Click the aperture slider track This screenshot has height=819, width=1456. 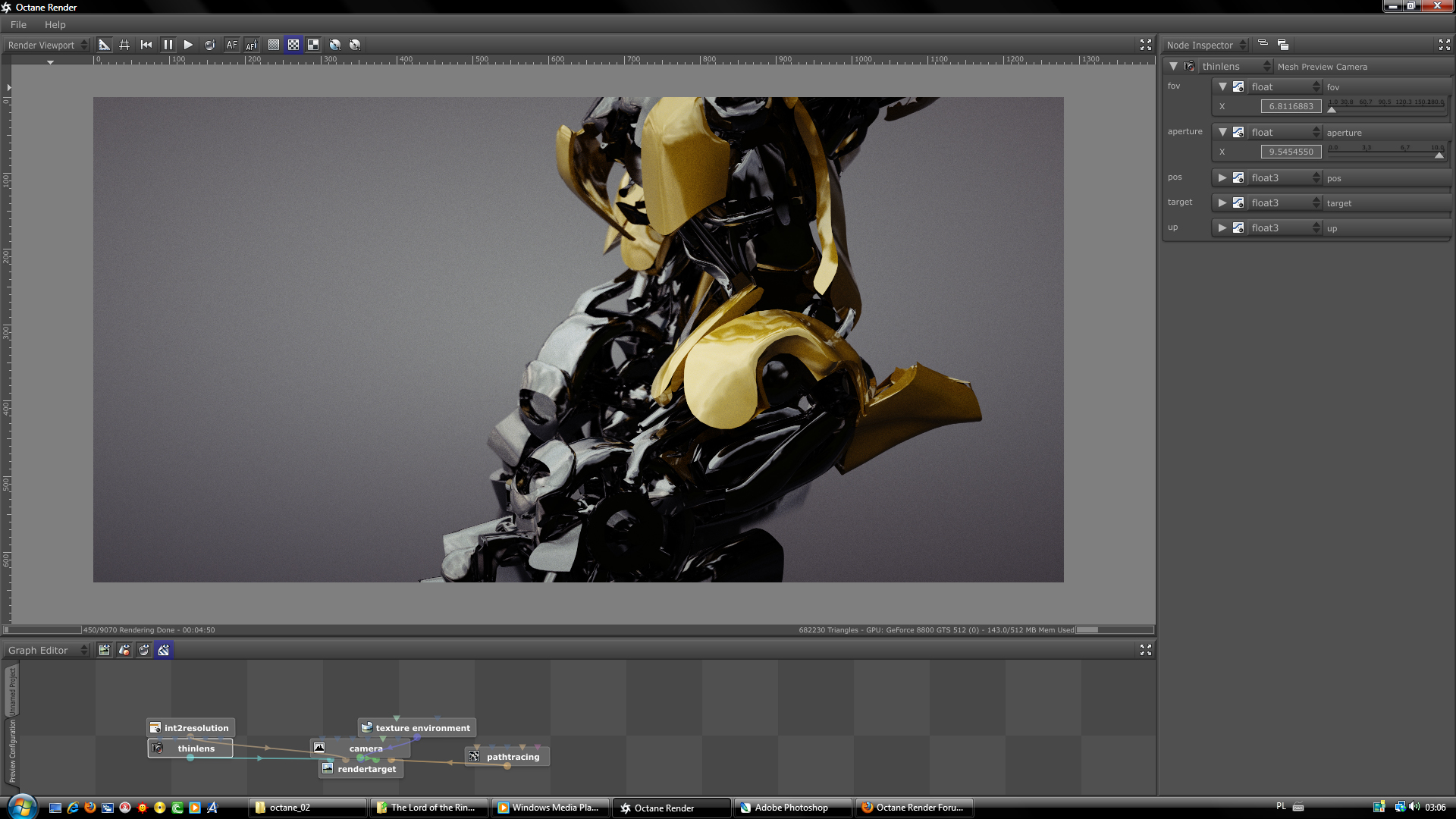[1385, 152]
